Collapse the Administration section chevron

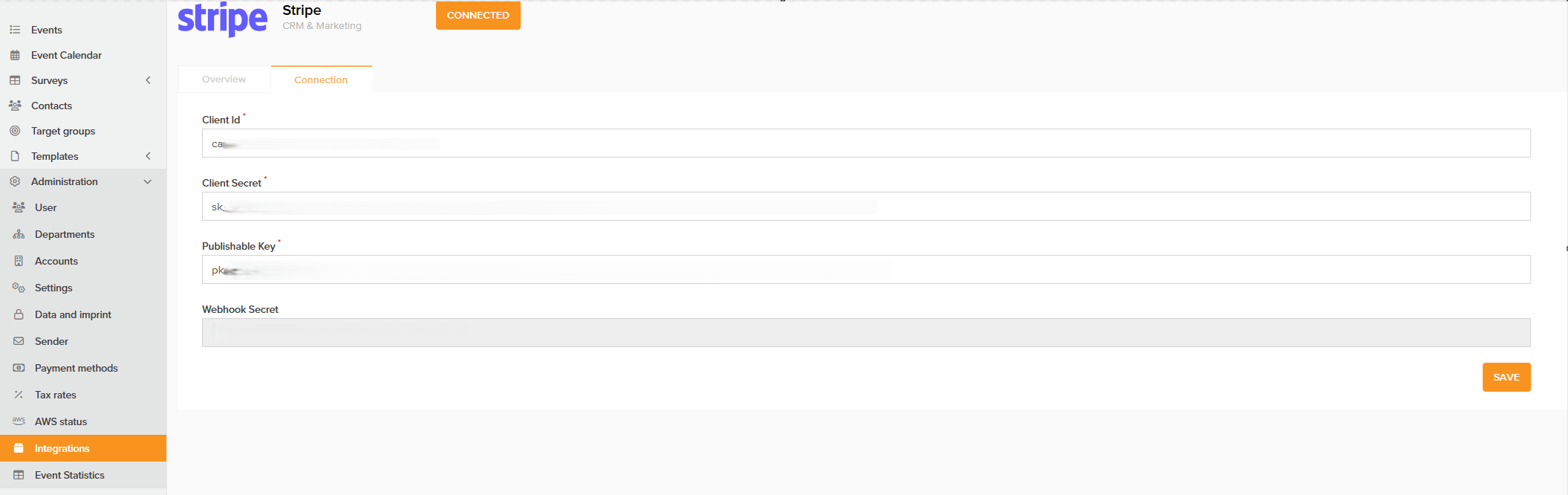(x=148, y=181)
